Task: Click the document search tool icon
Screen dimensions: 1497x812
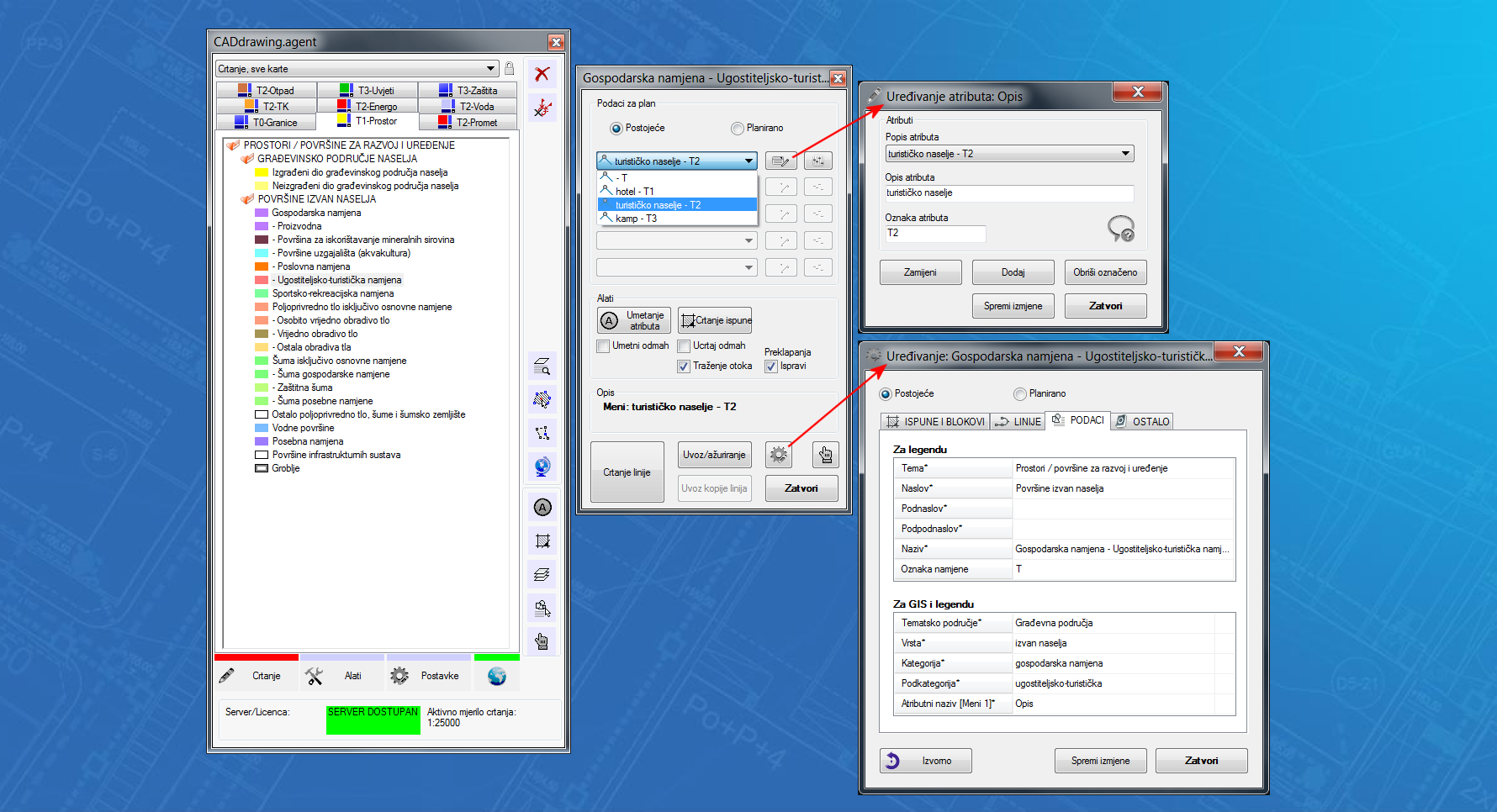Action: (x=542, y=608)
